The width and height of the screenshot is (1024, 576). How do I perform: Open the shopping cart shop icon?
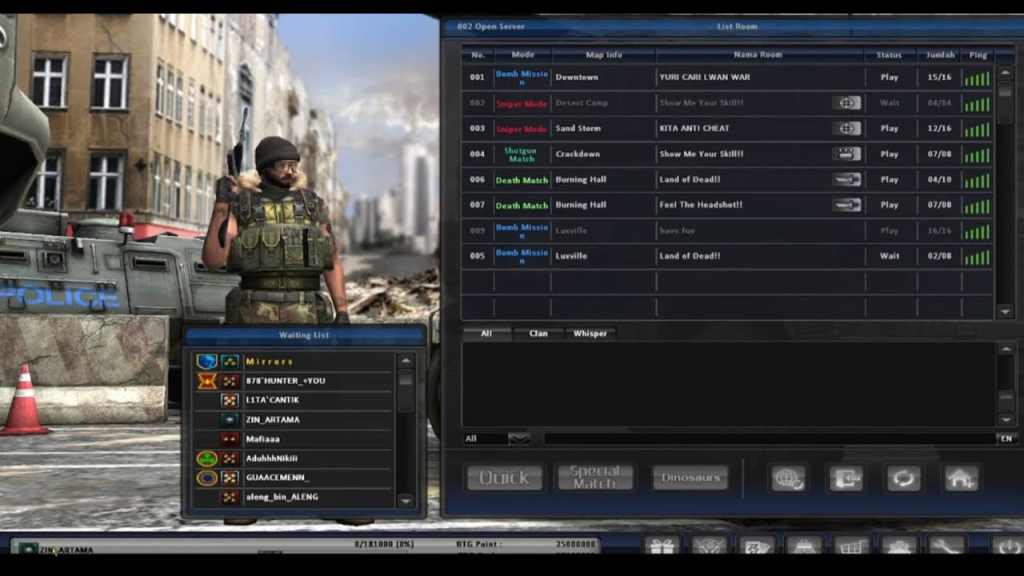[x=851, y=547]
